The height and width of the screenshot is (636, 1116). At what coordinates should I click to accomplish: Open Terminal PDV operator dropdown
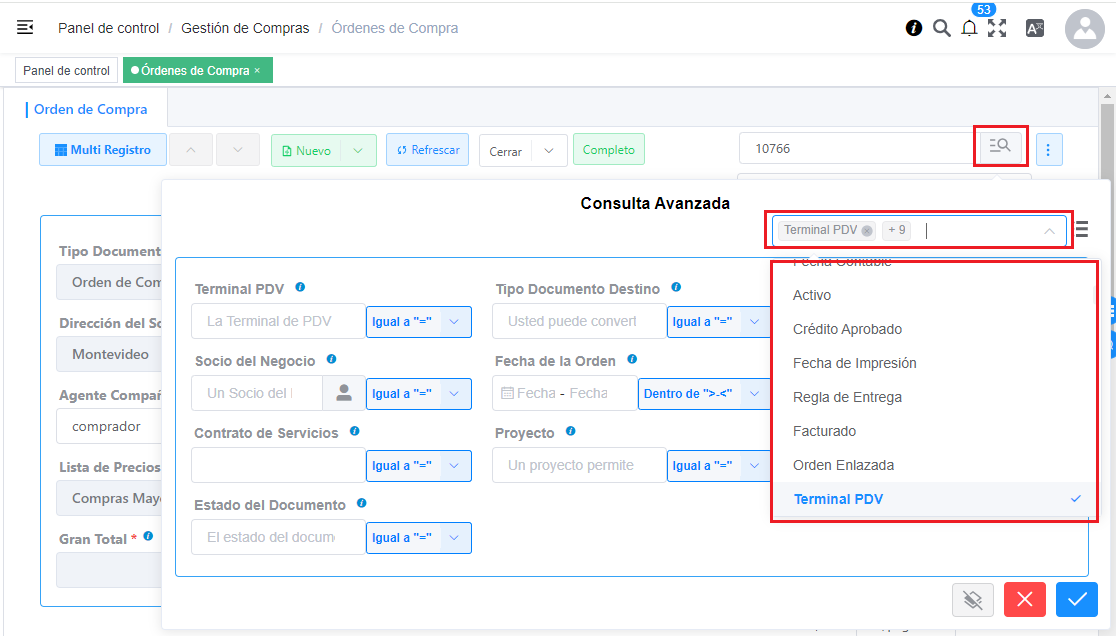coord(419,322)
